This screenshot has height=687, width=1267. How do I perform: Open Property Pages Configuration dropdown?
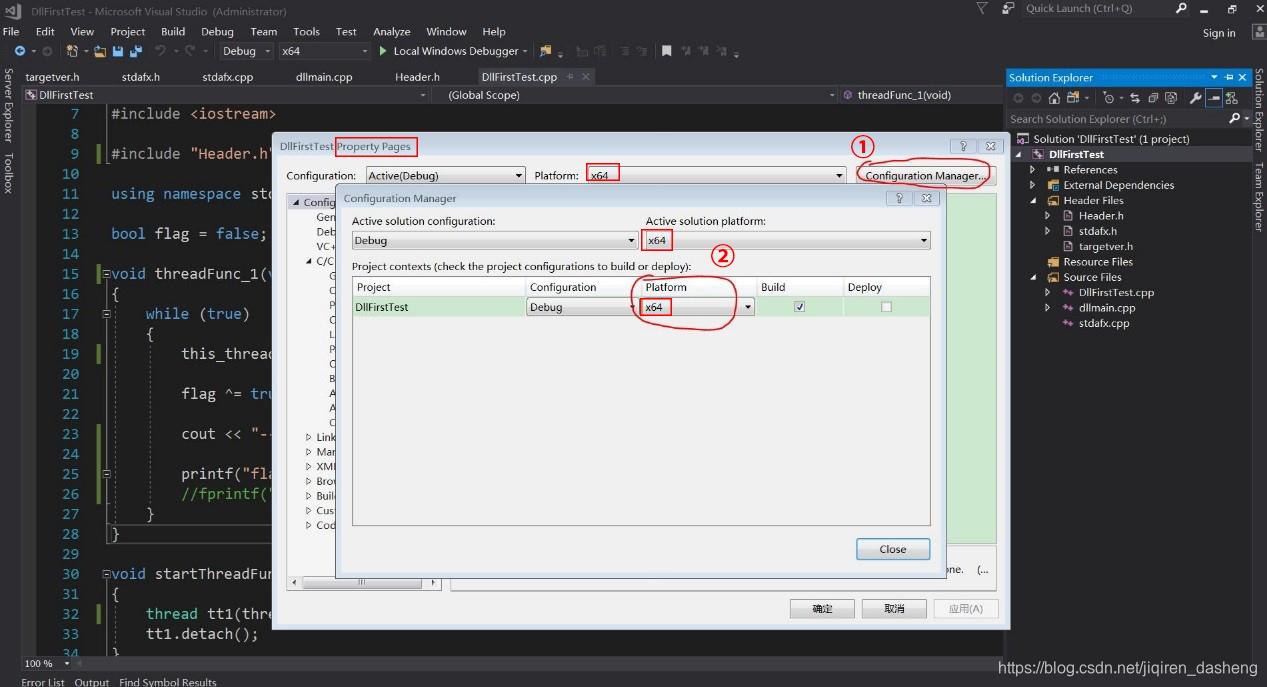coord(446,176)
